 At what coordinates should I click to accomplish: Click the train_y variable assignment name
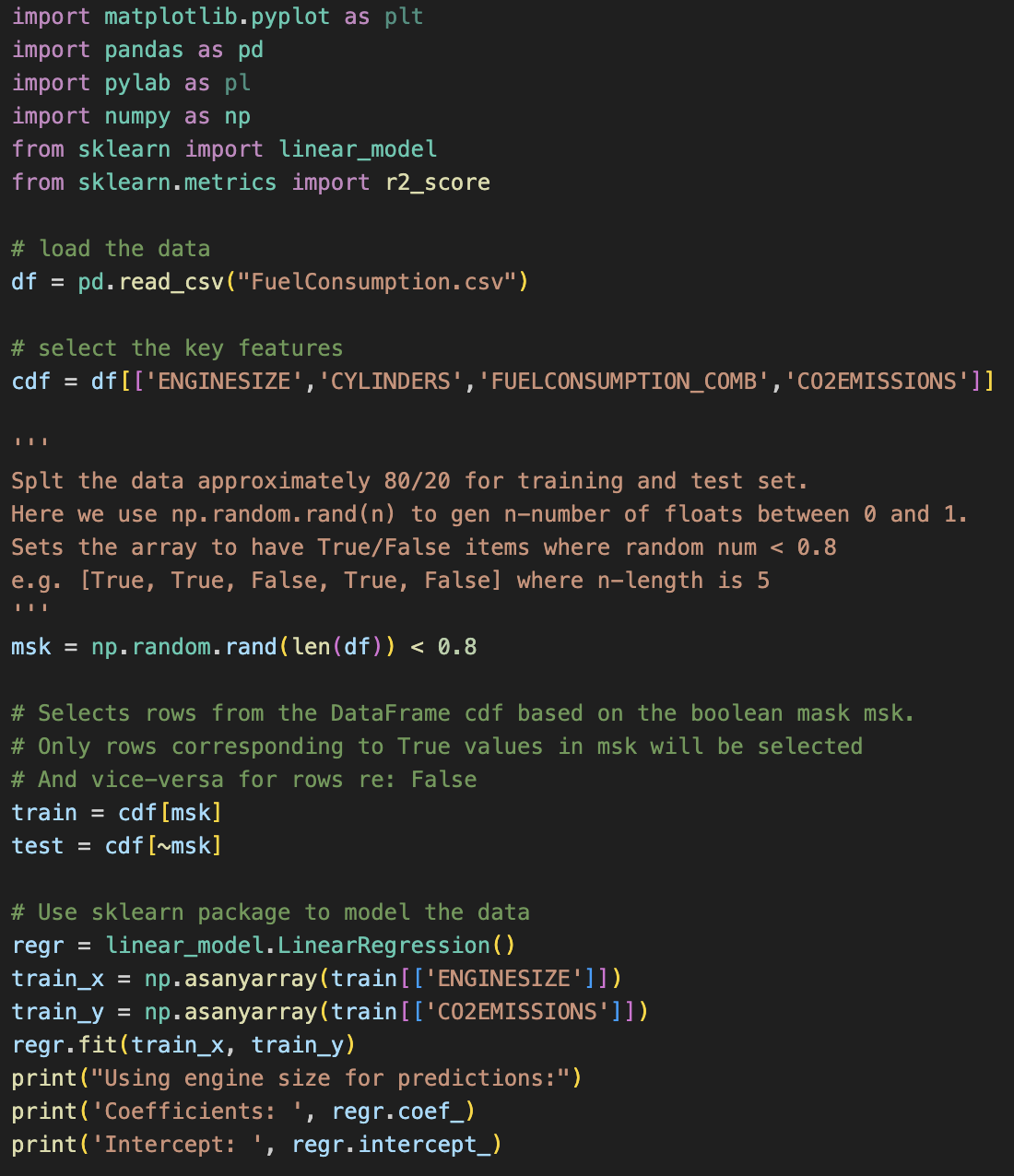point(58,1012)
